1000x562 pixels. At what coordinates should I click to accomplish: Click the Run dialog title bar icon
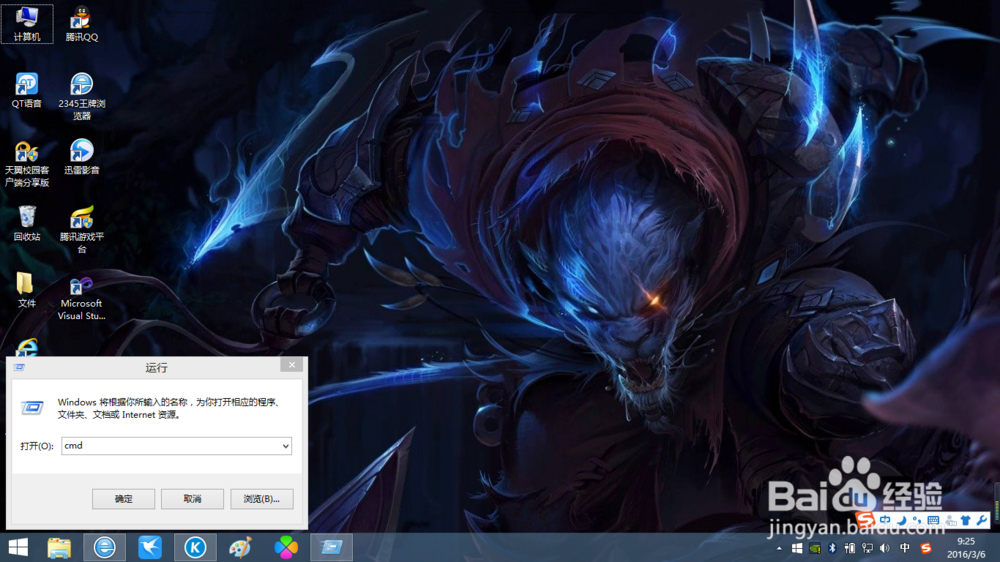coord(19,367)
